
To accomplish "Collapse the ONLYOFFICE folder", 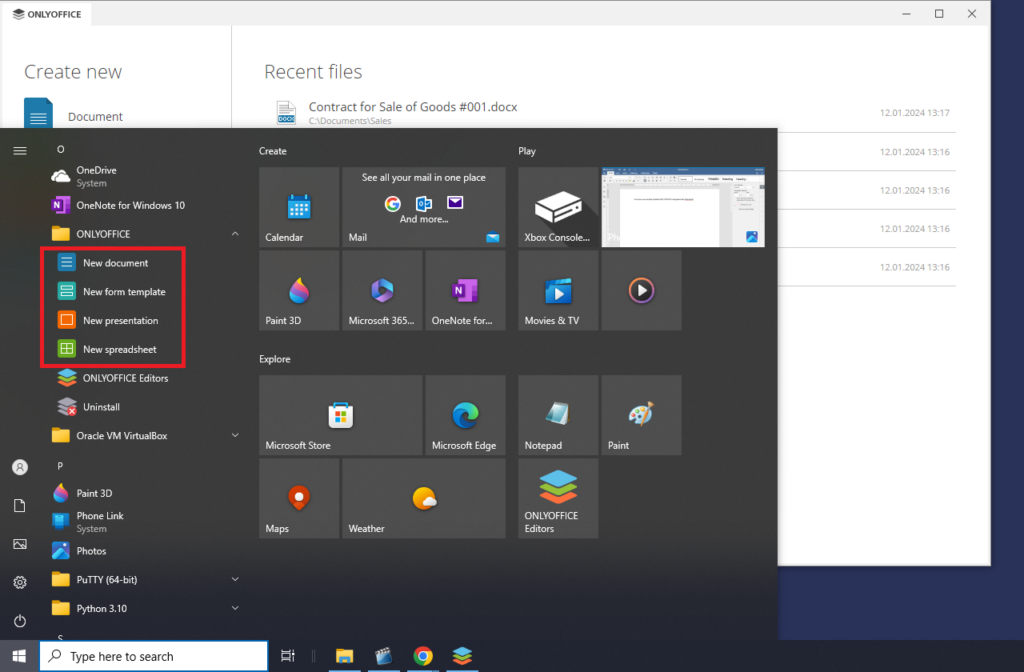I will [234, 233].
